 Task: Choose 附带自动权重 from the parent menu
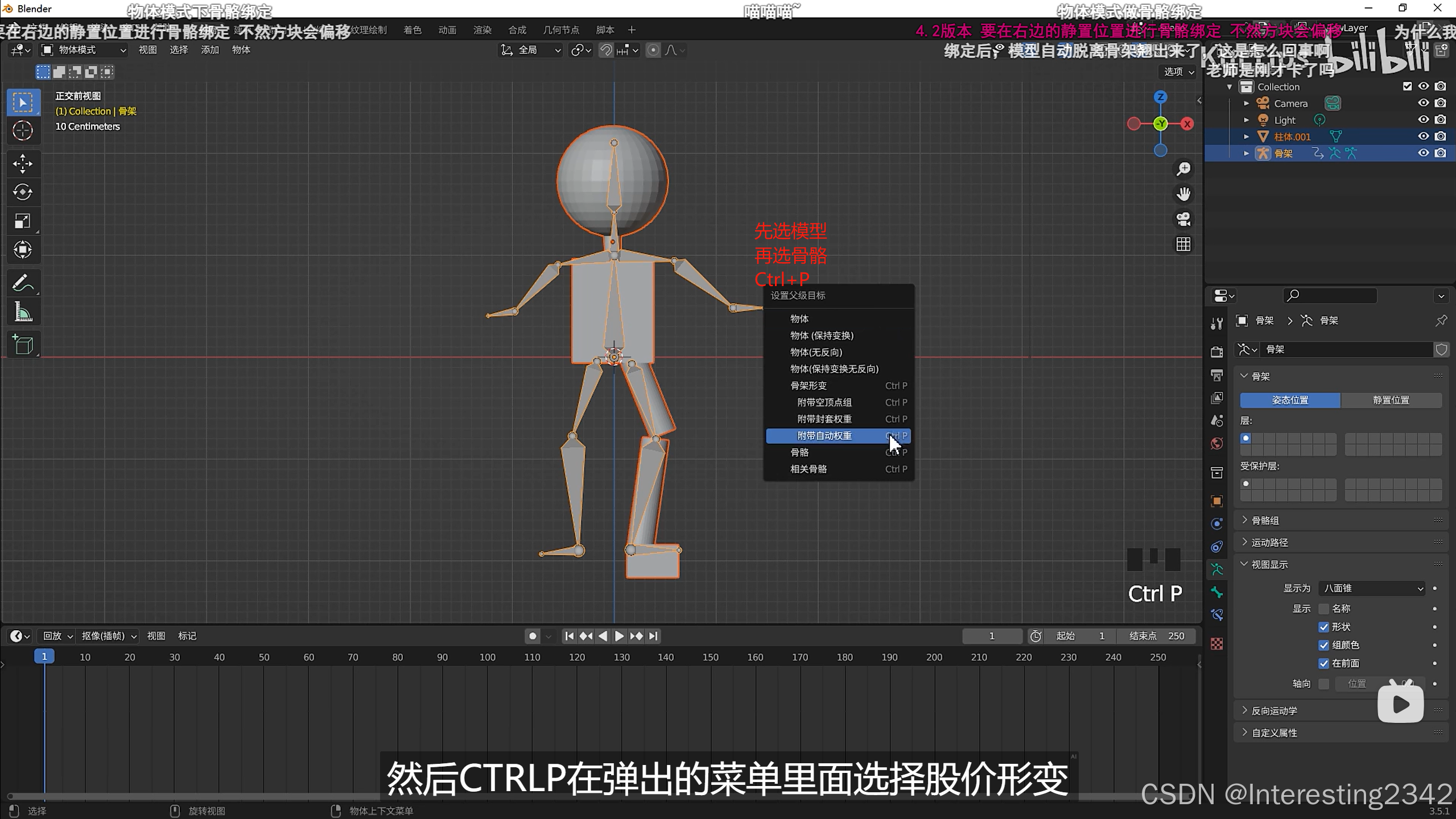coord(824,436)
